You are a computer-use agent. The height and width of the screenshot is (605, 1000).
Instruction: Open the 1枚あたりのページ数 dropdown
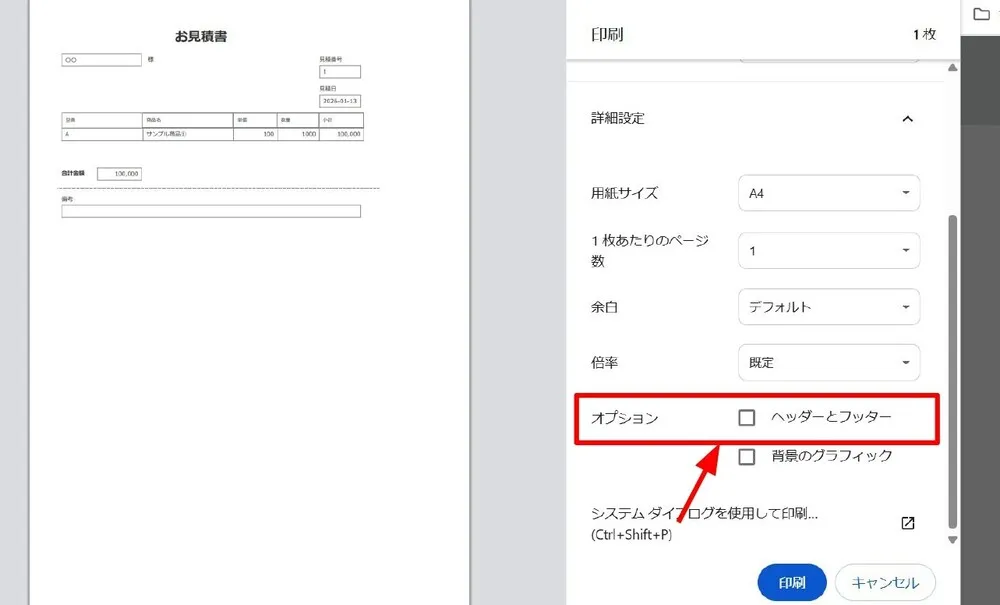tap(828, 251)
